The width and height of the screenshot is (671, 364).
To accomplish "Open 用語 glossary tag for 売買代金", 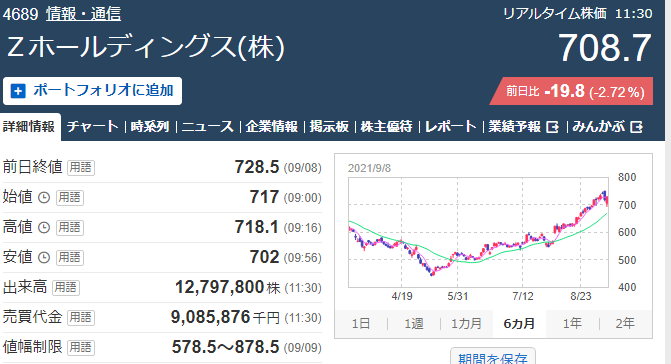I will pyautogui.click(x=81, y=317).
